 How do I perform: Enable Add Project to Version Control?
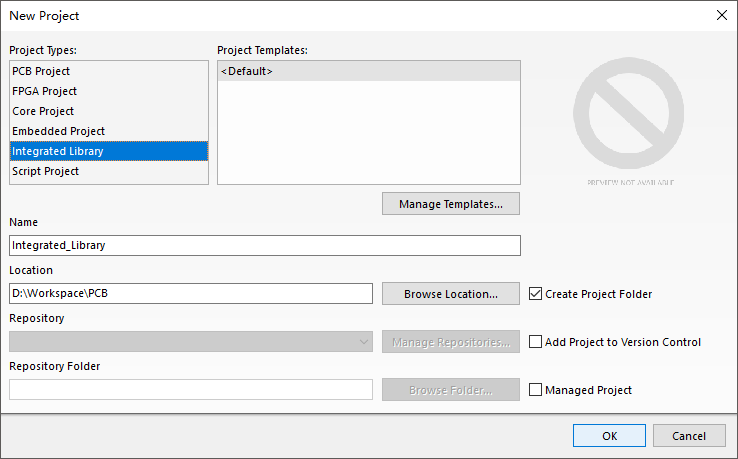[536, 342]
